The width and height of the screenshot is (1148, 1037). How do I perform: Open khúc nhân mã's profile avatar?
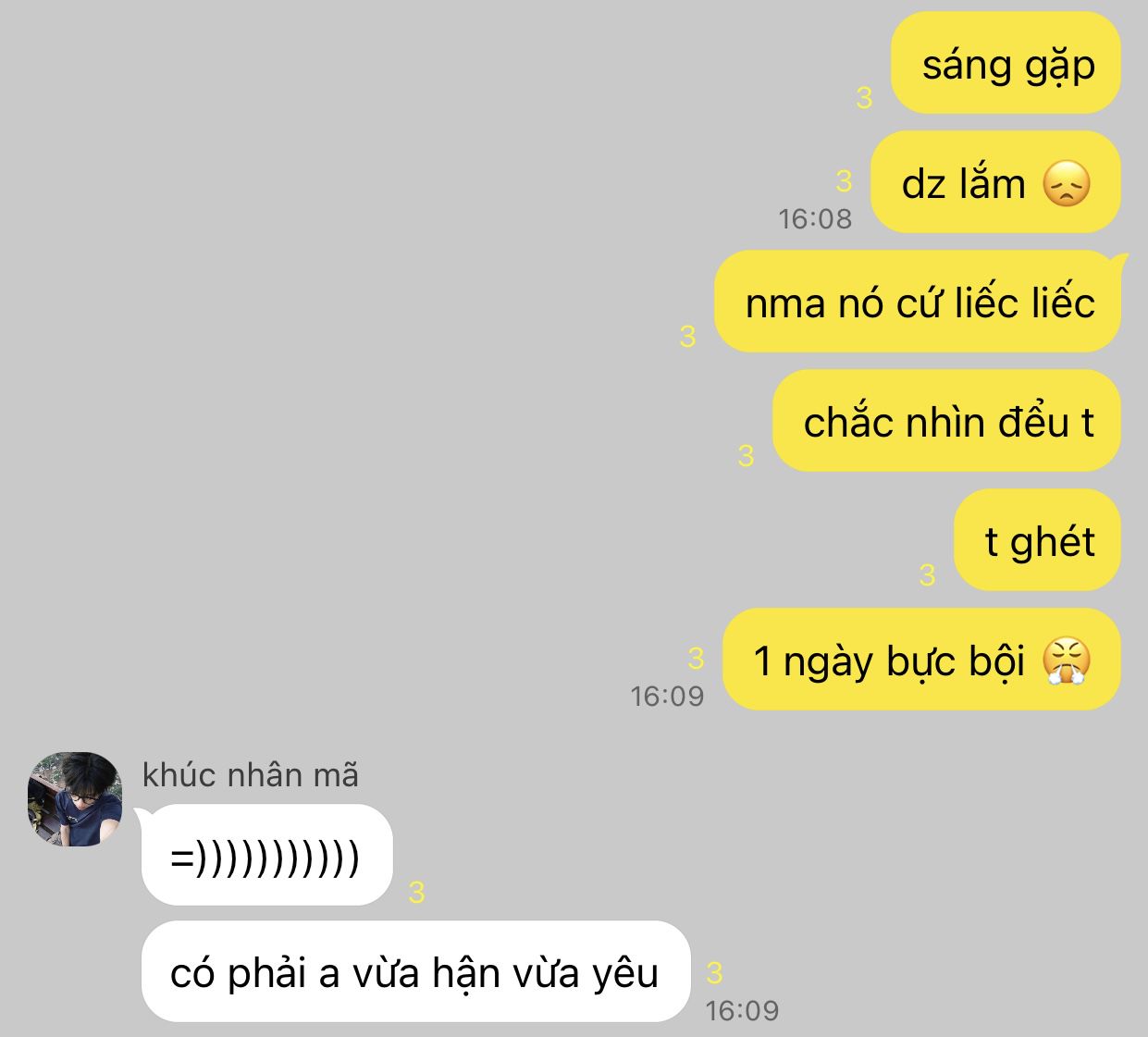[x=75, y=799]
